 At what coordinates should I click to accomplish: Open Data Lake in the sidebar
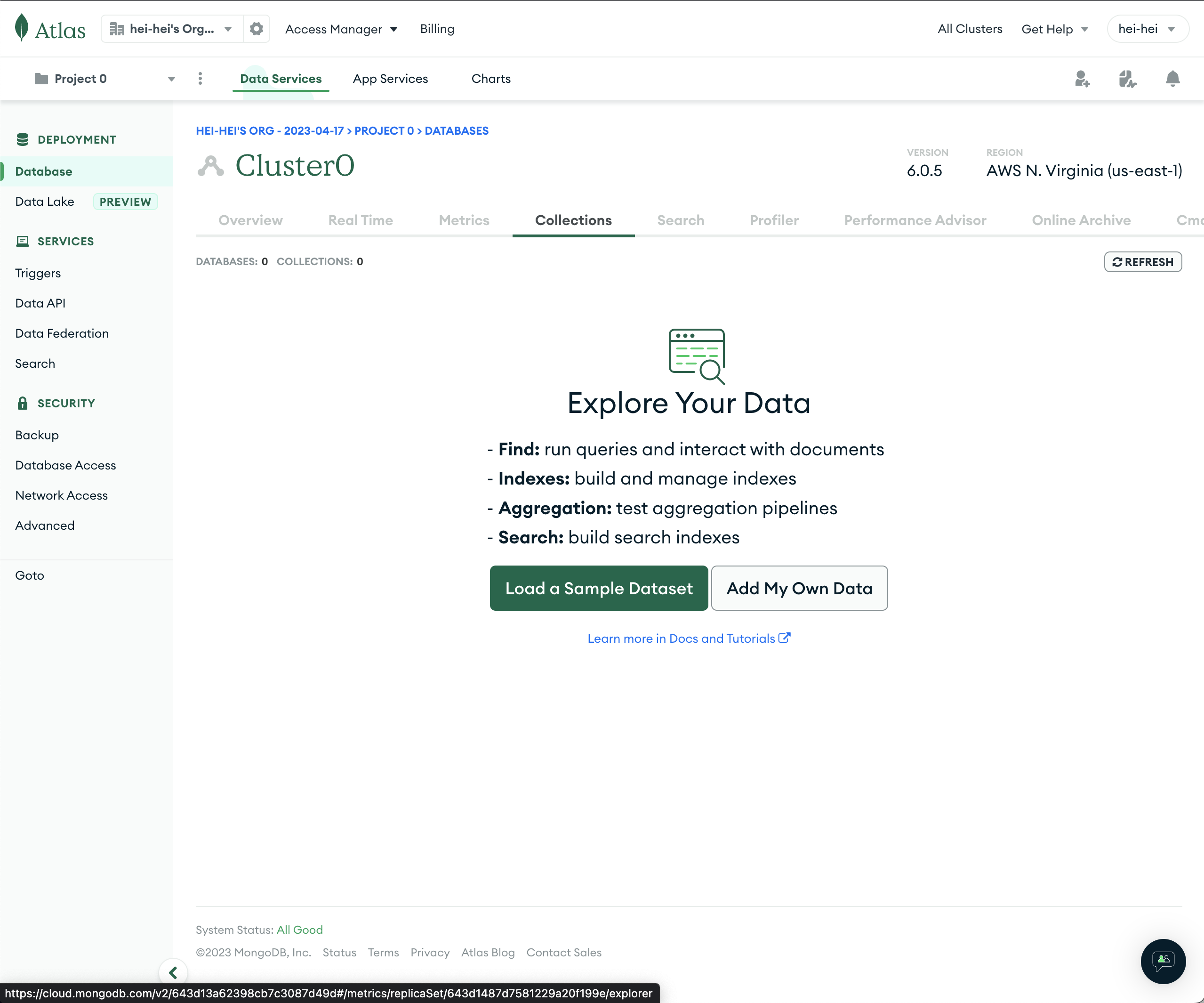pyautogui.click(x=45, y=201)
